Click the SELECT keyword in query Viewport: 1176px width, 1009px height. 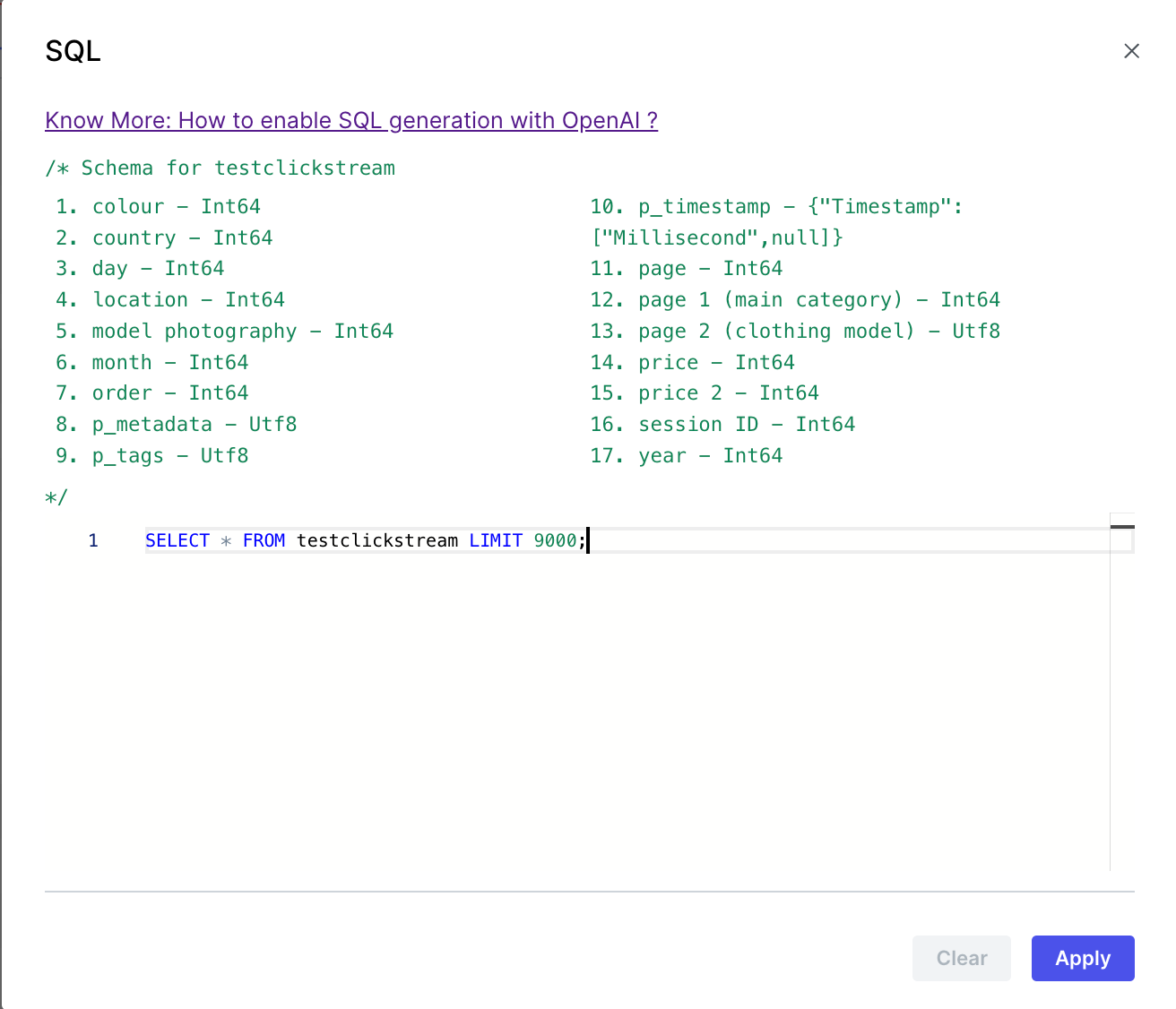[x=177, y=540]
